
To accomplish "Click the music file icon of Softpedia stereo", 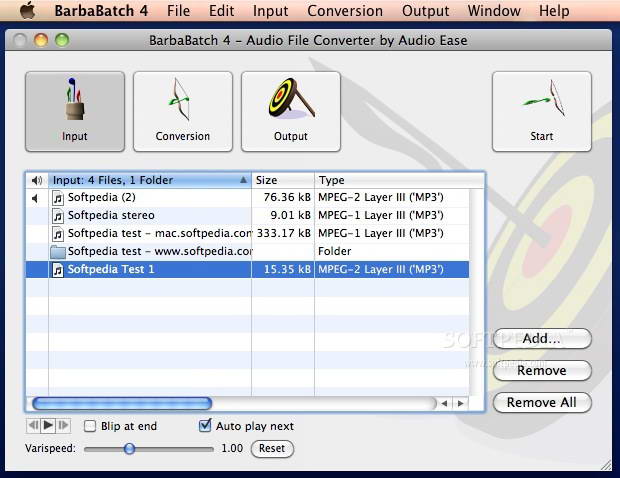I will point(58,215).
